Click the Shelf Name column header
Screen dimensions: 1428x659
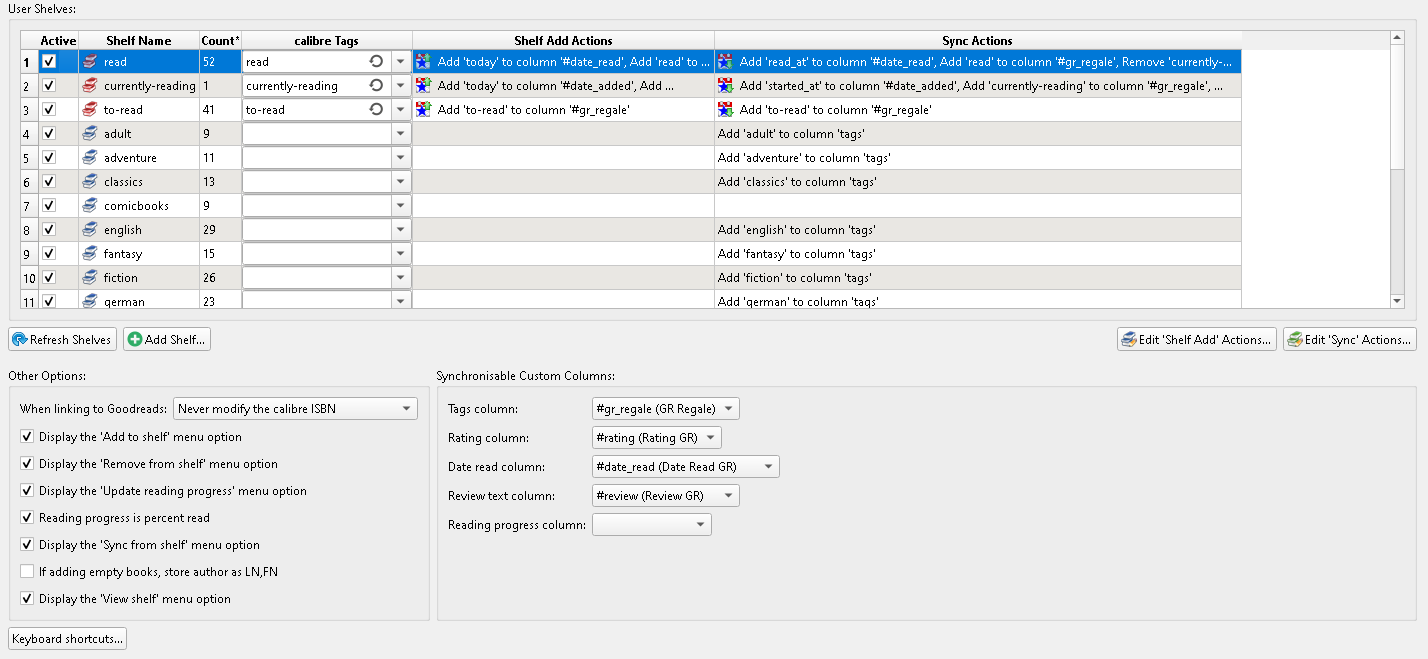click(x=139, y=41)
